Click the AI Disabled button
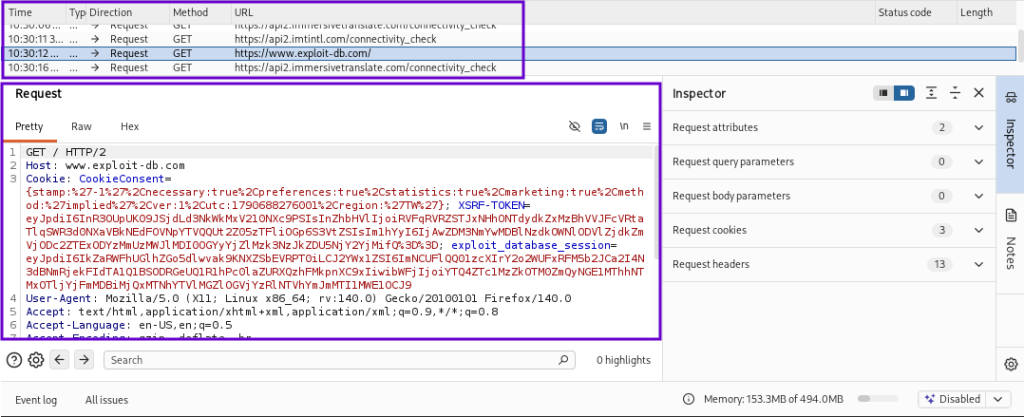The image size is (1024, 417). [953, 399]
